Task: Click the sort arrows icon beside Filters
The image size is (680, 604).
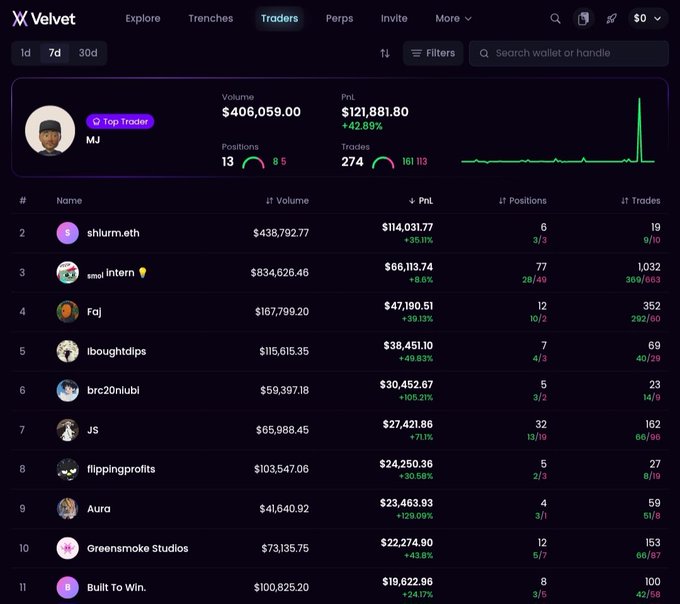Action: (x=385, y=53)
